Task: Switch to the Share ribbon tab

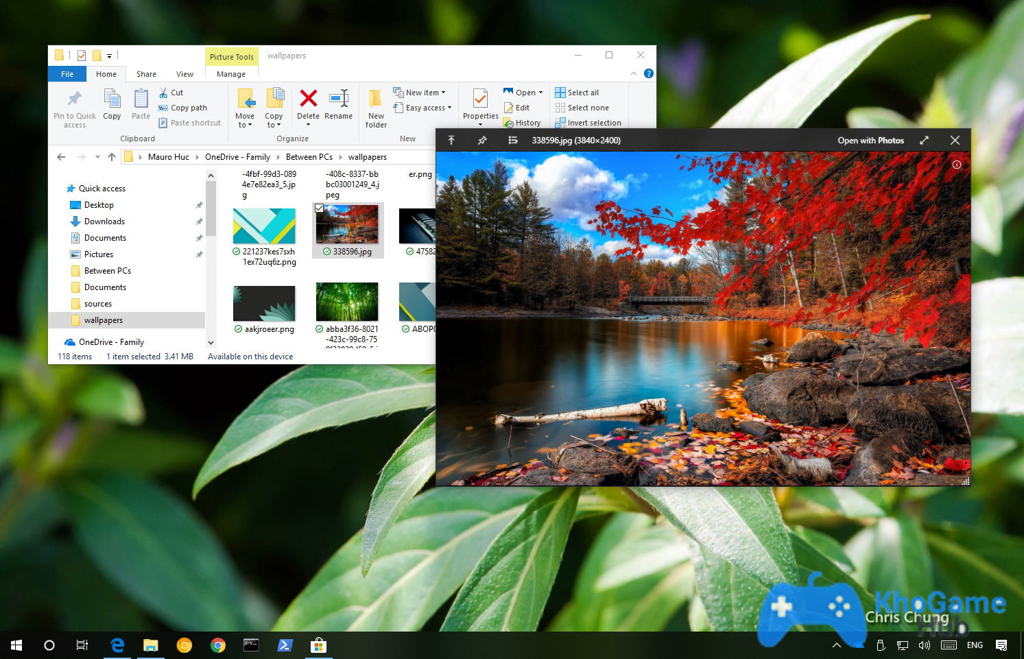Action: (x=146, y=74)
